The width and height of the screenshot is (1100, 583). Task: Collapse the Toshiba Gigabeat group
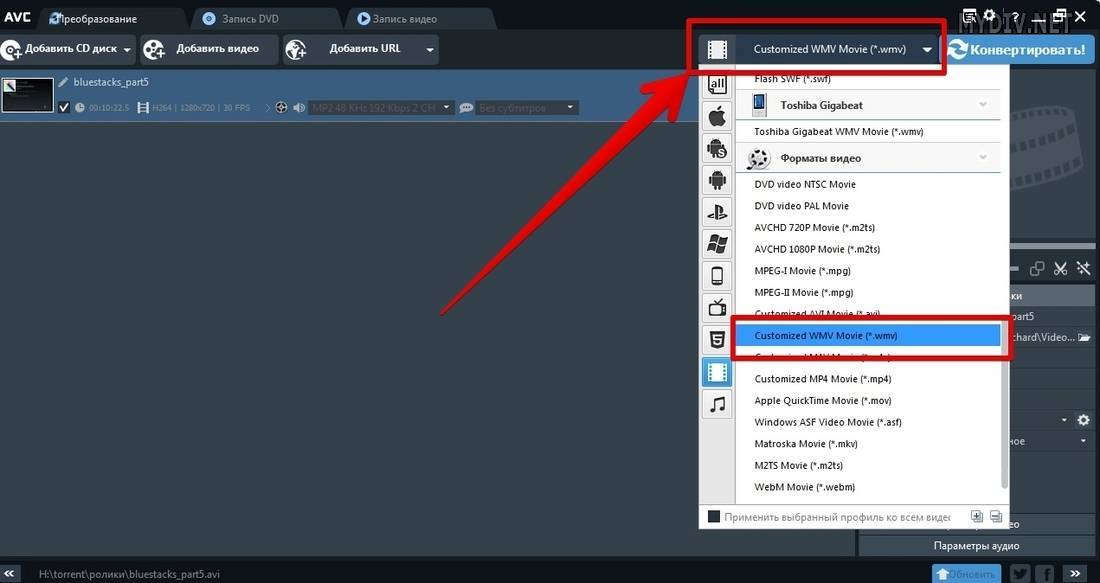click(983, 105)
